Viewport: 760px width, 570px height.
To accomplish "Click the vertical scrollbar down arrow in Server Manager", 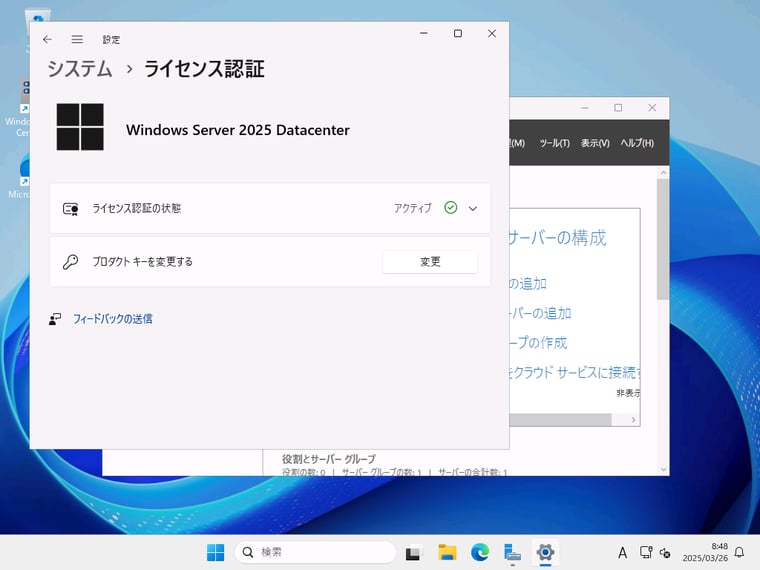I will click(664, 469).
